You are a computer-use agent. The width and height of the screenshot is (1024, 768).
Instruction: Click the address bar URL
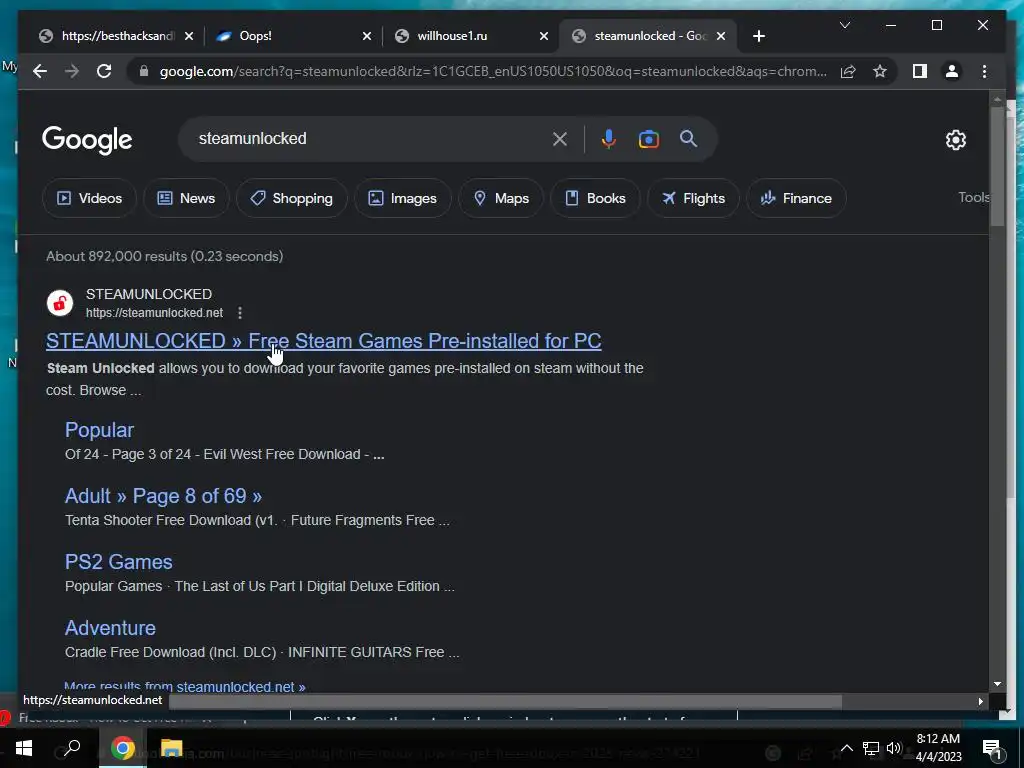(493, 71)
